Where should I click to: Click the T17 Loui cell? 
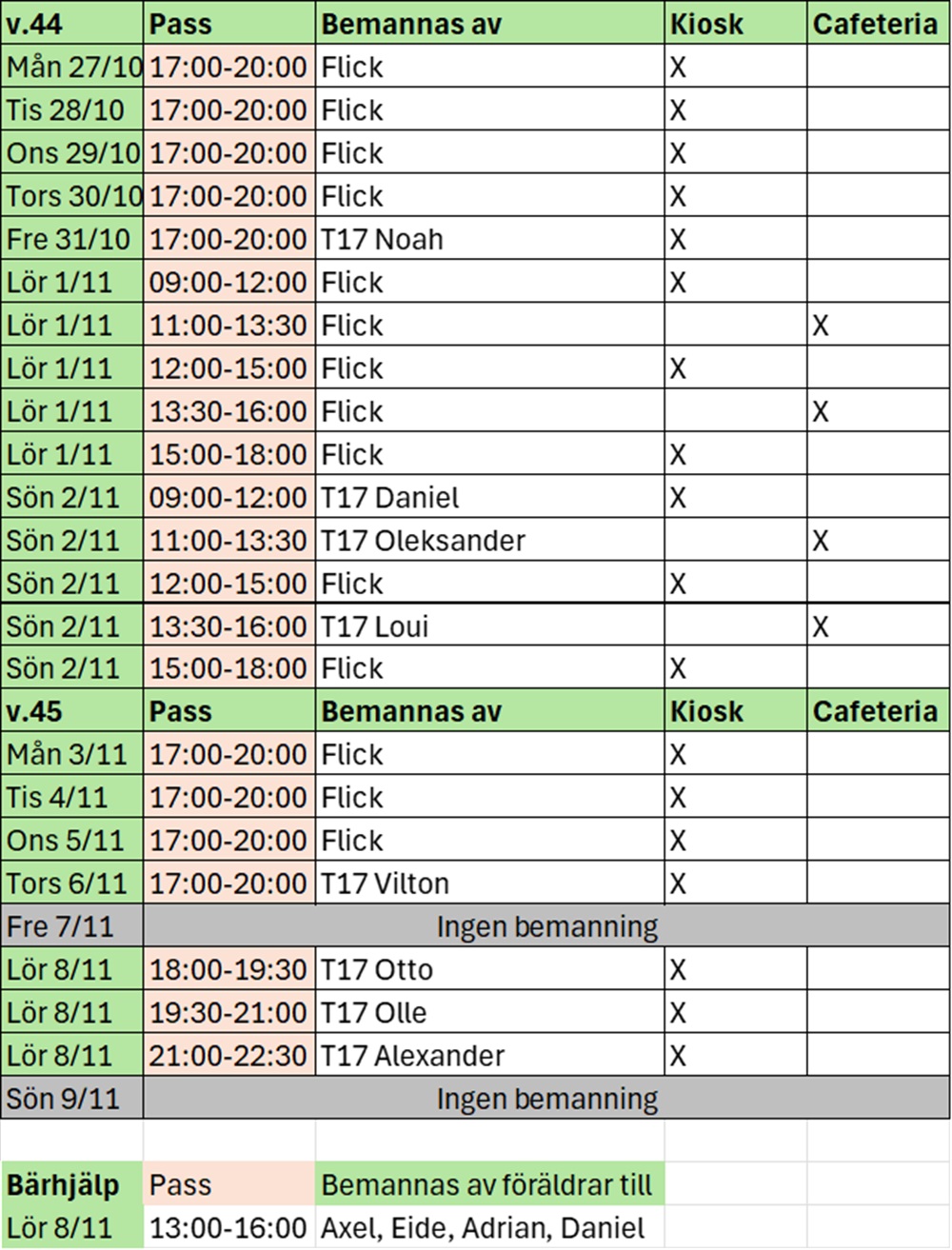pyautogui.click(x=489, y=626)
